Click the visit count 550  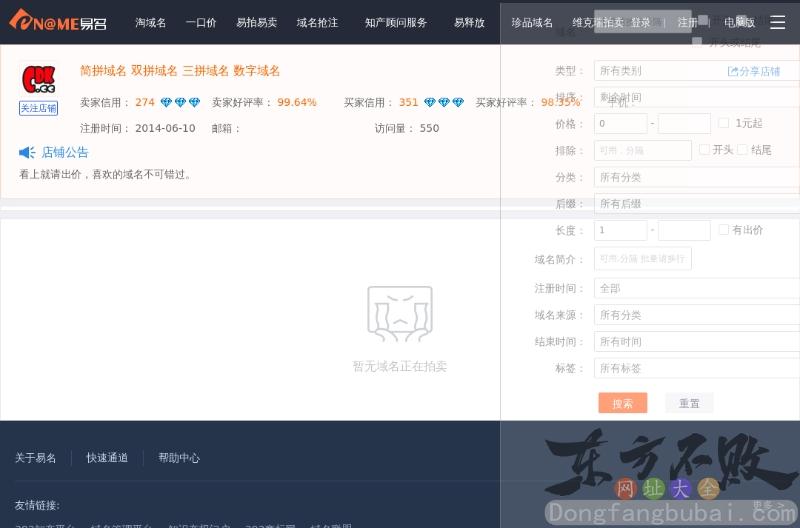[430, 128]
